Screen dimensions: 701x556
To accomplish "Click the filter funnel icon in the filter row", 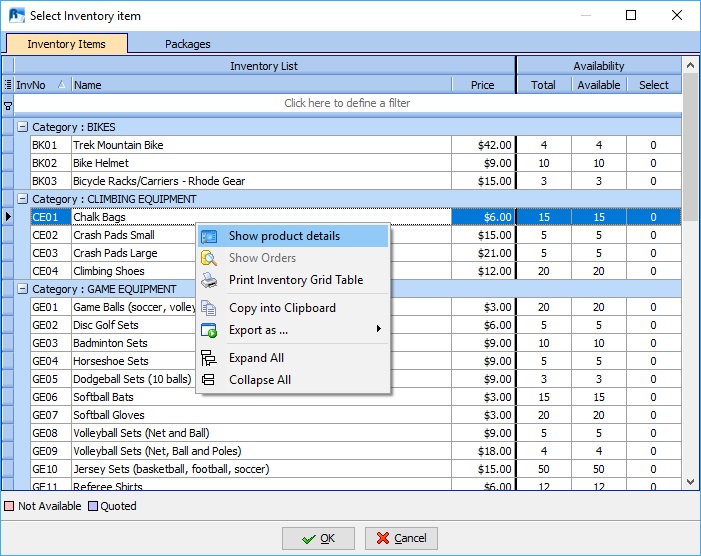I will [8, 104].
